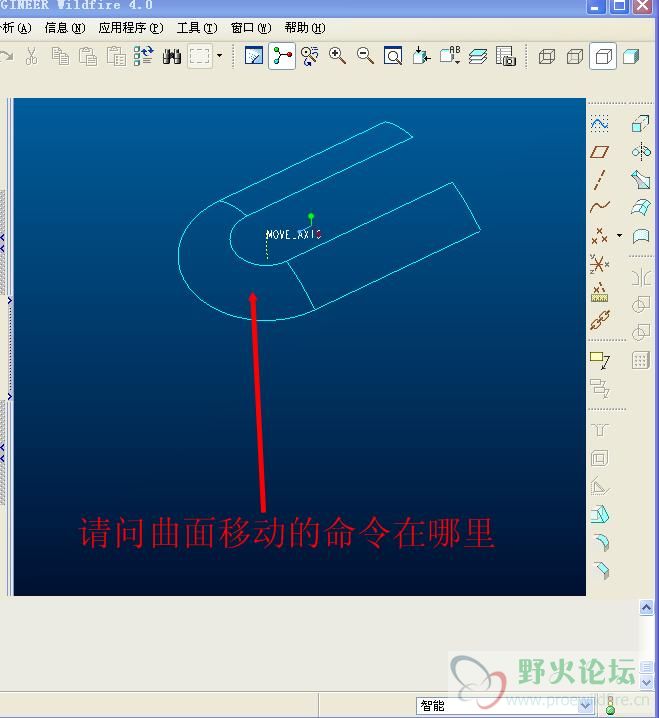Click the Repaint screen icon
Image resolution: width=659 pixels, height=718 pixels.
click(x=254, y=56)
